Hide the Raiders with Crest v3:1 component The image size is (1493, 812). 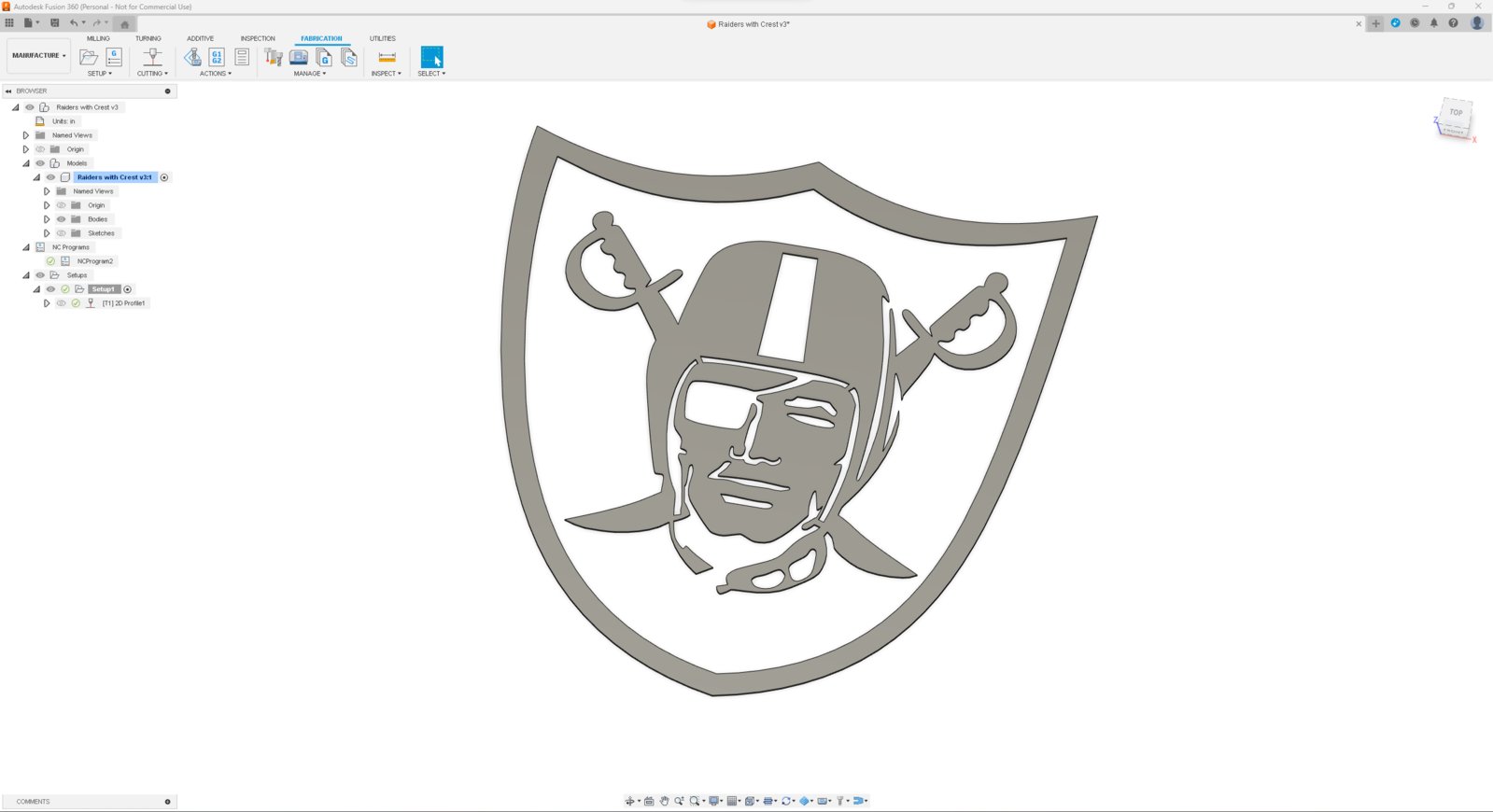50,177
